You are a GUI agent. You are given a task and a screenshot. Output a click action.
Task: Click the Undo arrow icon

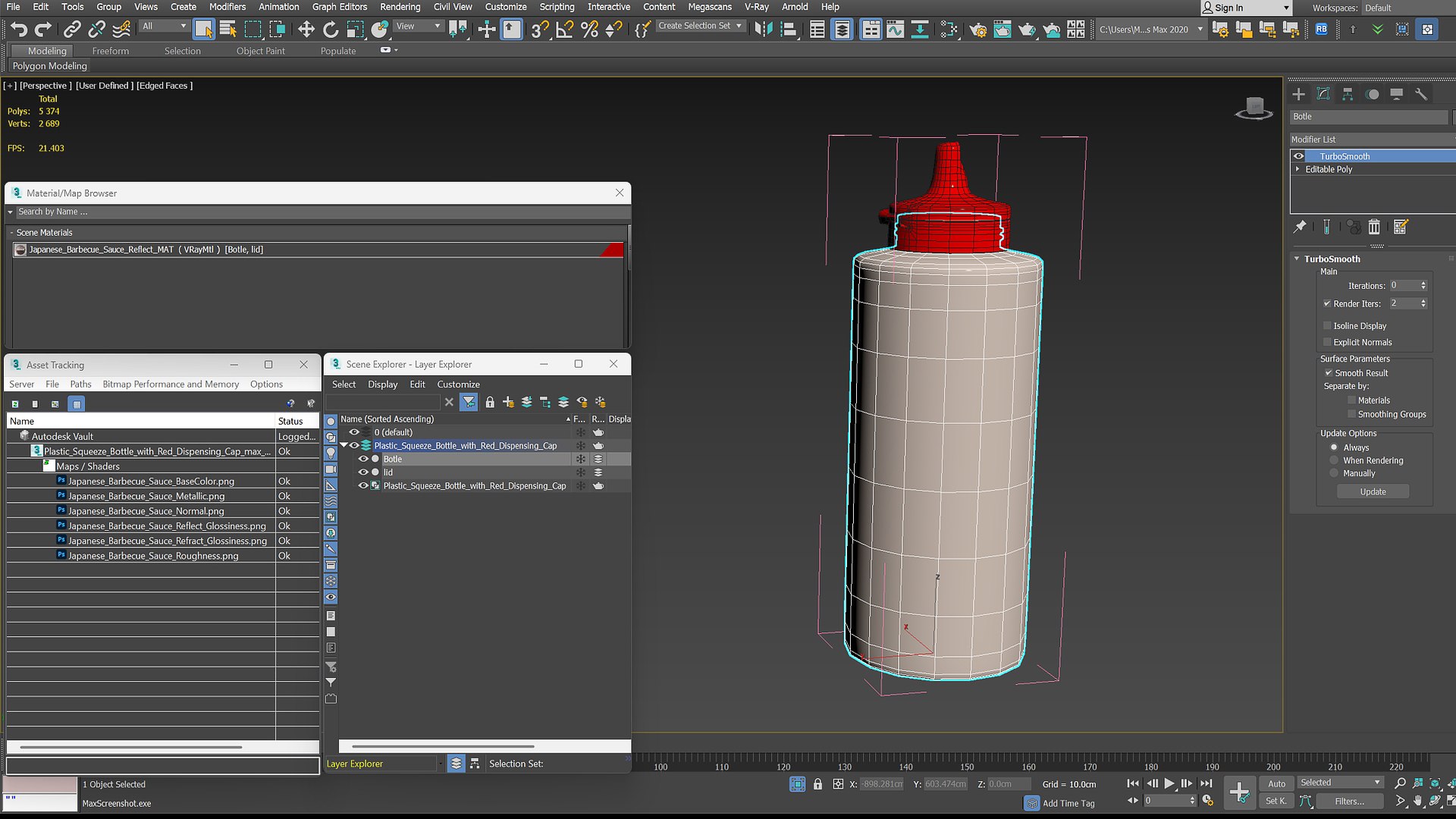click(x=19, y=30)
